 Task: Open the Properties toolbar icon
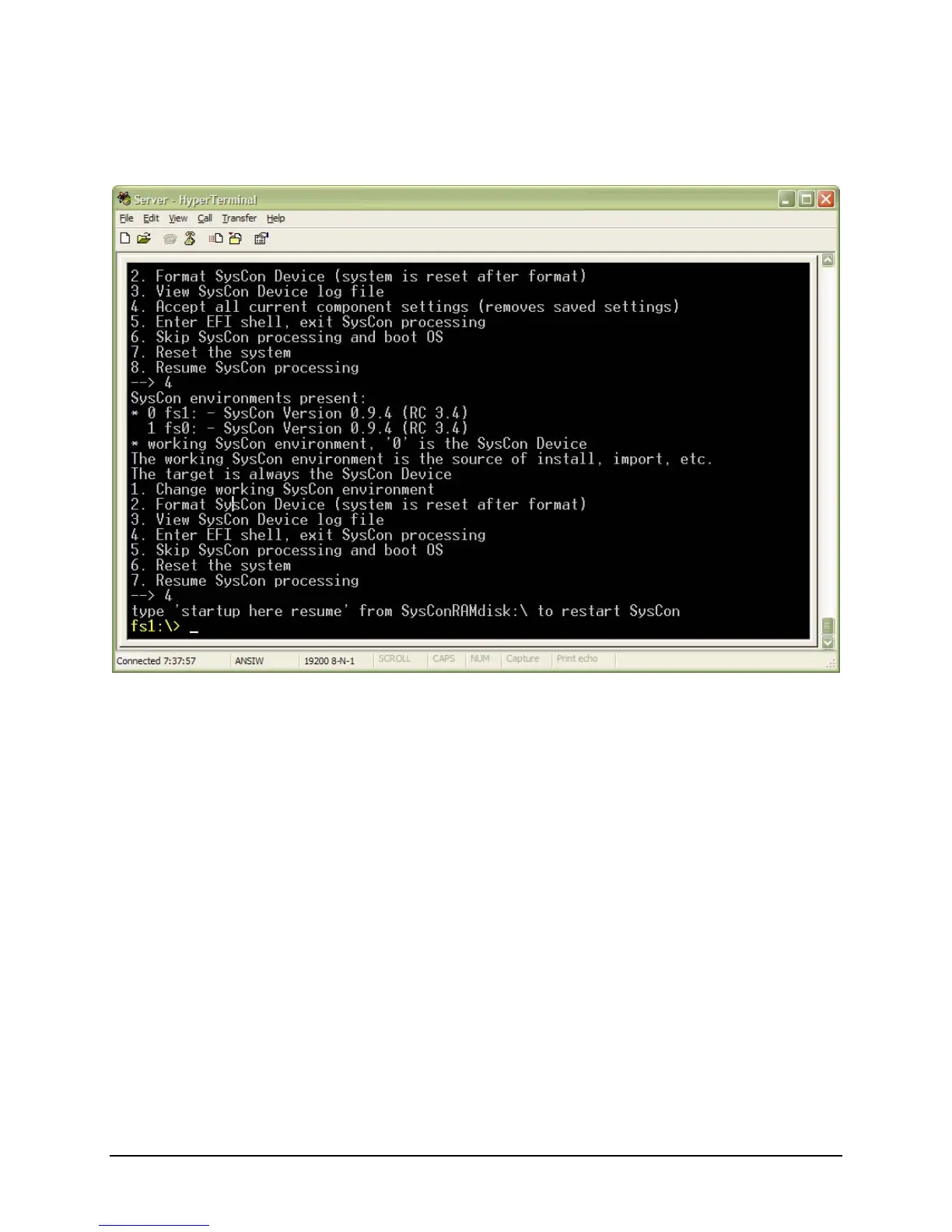[x=261, y=239]
